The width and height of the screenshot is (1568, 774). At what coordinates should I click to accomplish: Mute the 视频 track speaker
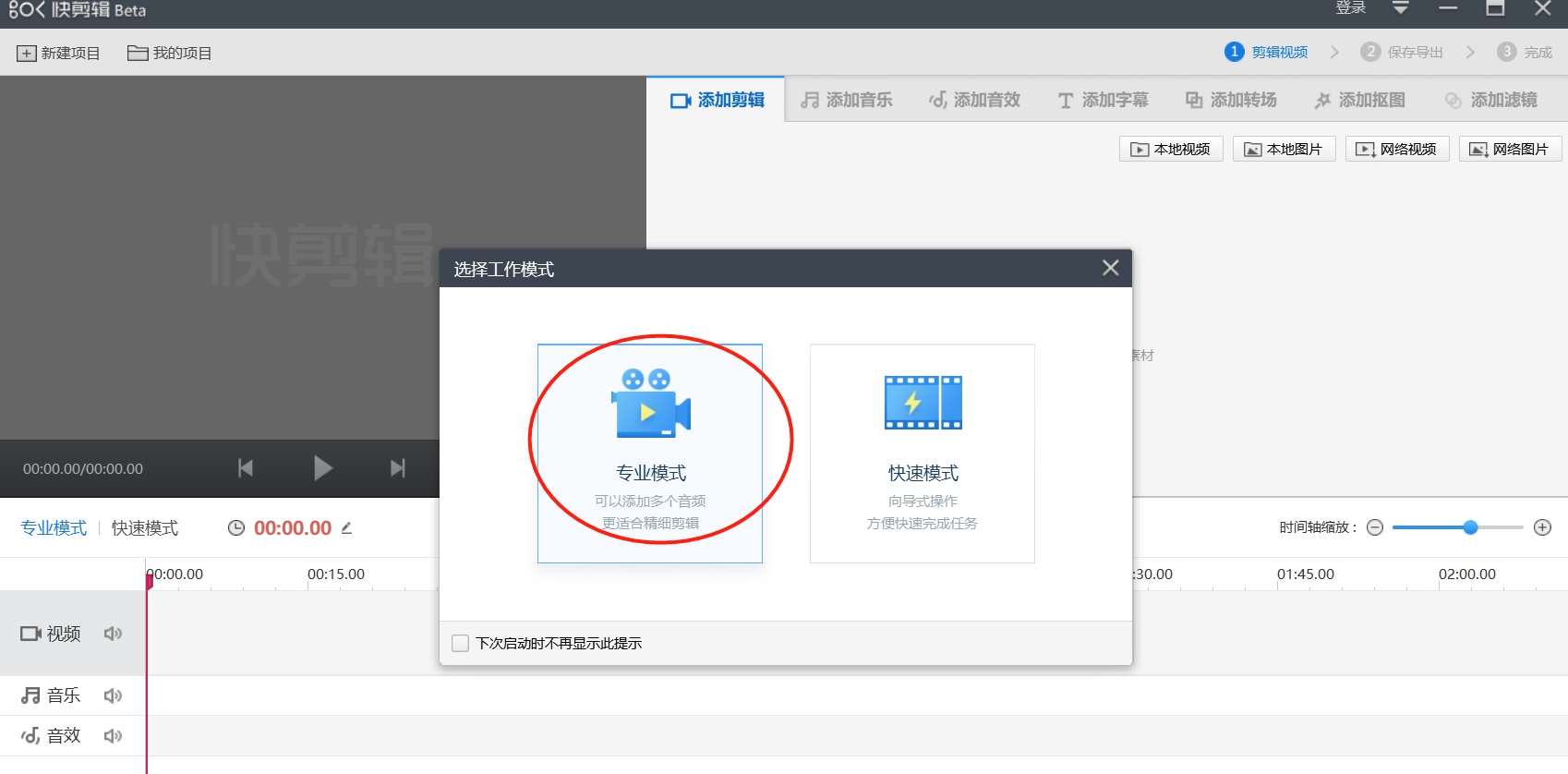tap(113, 634)
